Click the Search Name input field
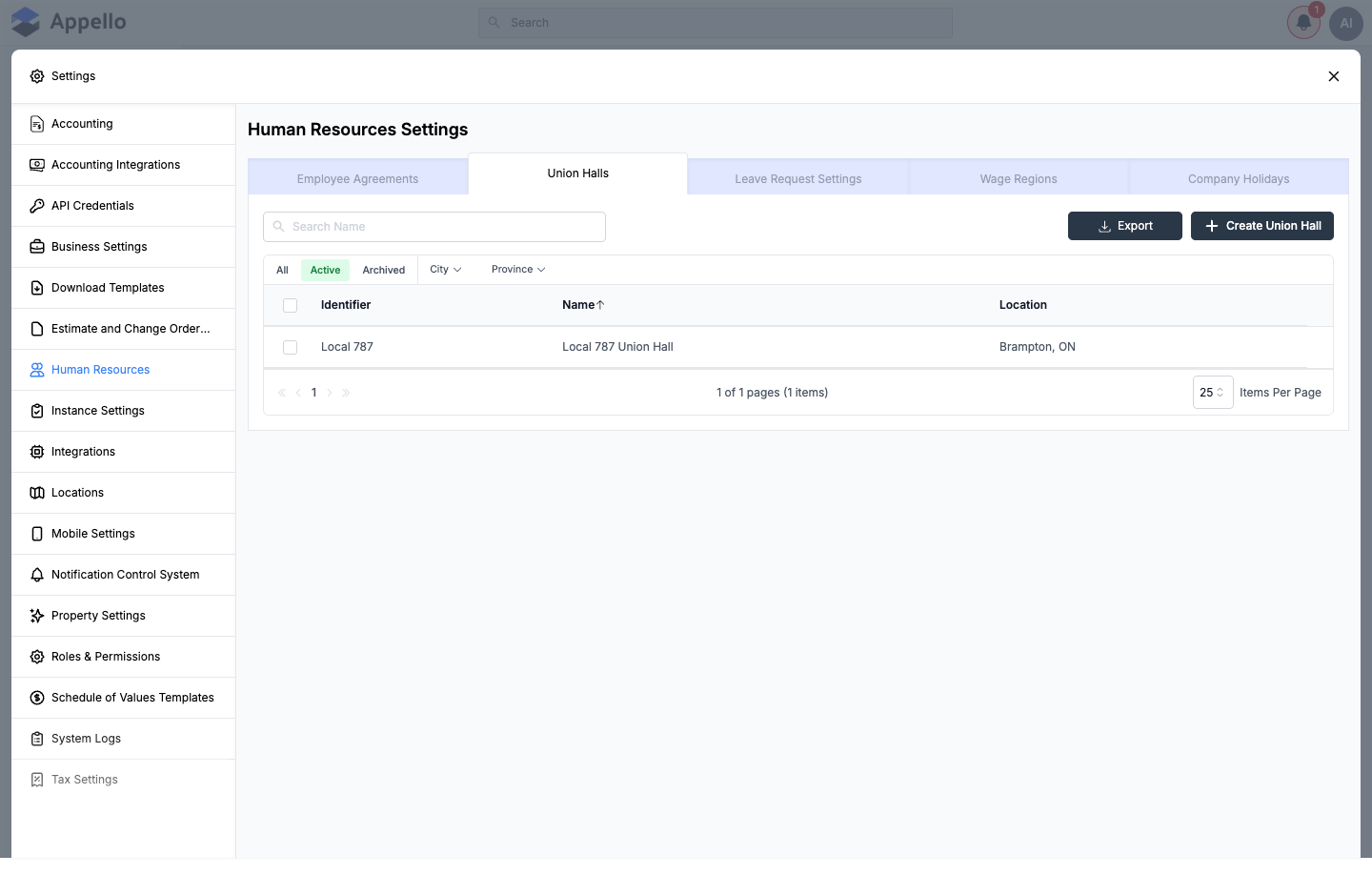This screenshot has width=1372, height=875. pos(434,227)
